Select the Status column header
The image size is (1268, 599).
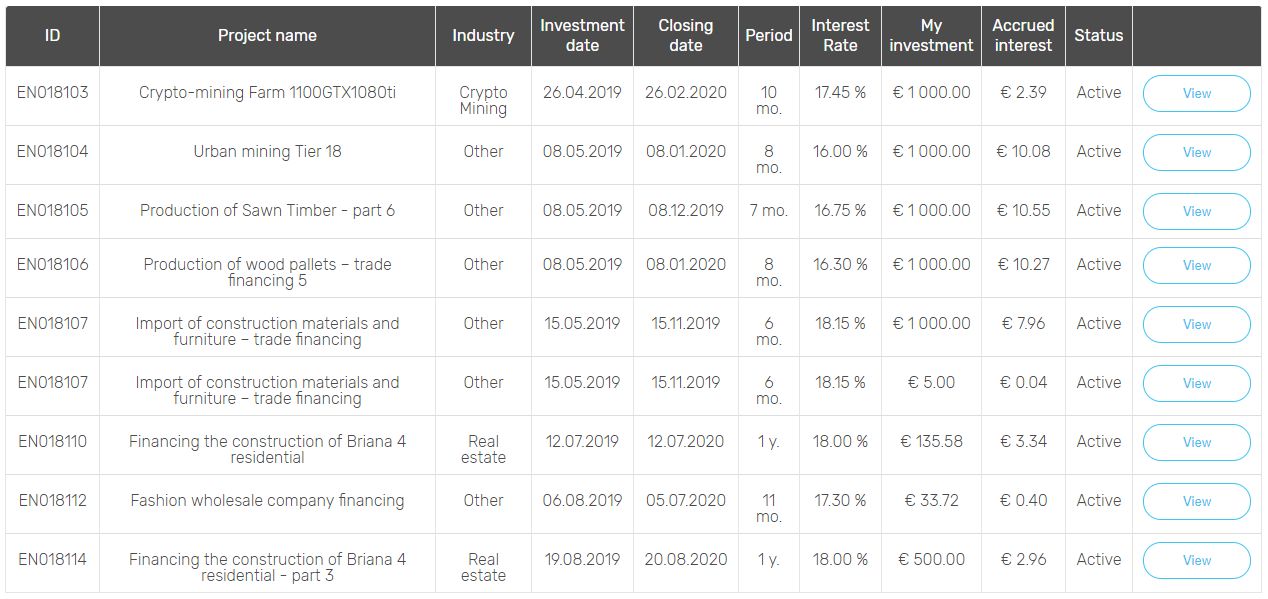(x=1098, y=36)
